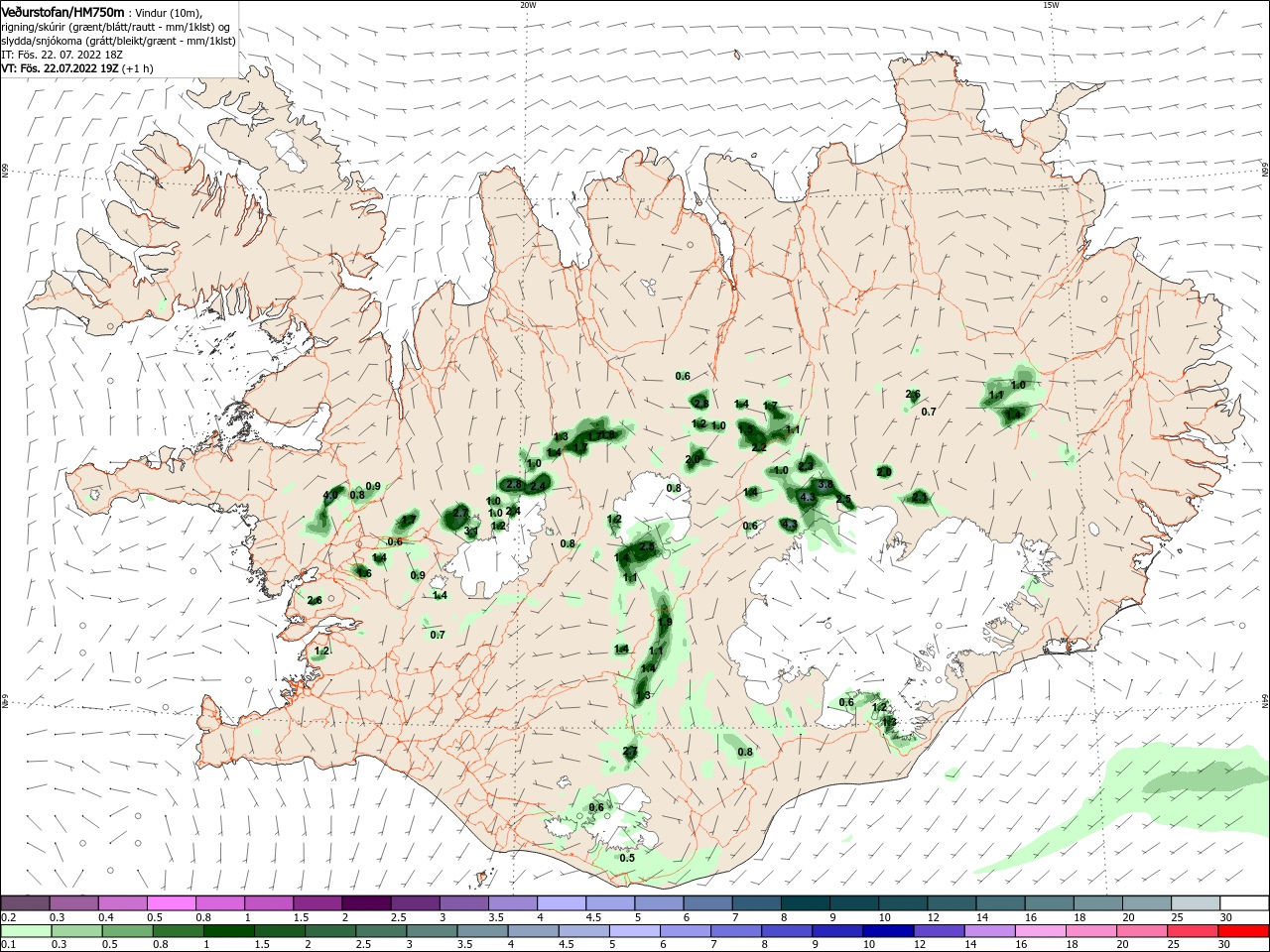Pick the grey-green 3 swatch in lower legend
This screenshot has height=952, width=1270.
click(431, 931)
